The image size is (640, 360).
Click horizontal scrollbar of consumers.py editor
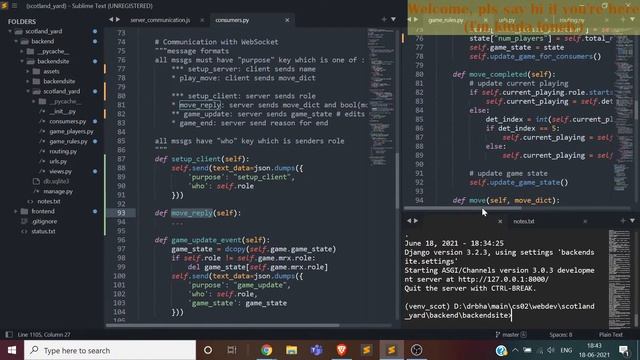click(x=222, y=325)
